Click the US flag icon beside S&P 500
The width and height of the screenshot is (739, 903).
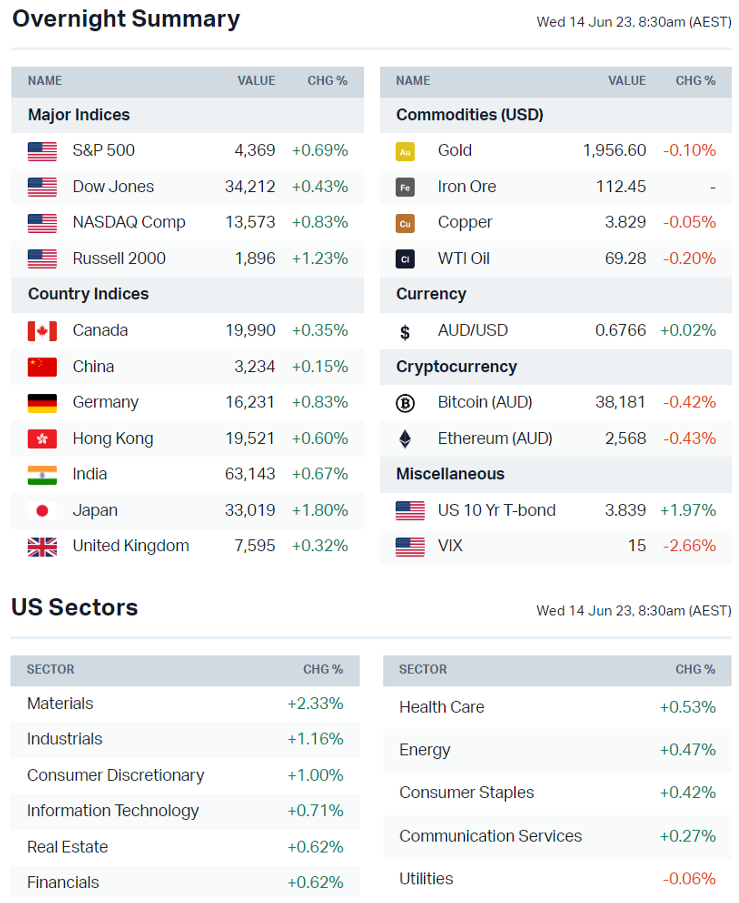pyautogui.click(x=42, y=151)
